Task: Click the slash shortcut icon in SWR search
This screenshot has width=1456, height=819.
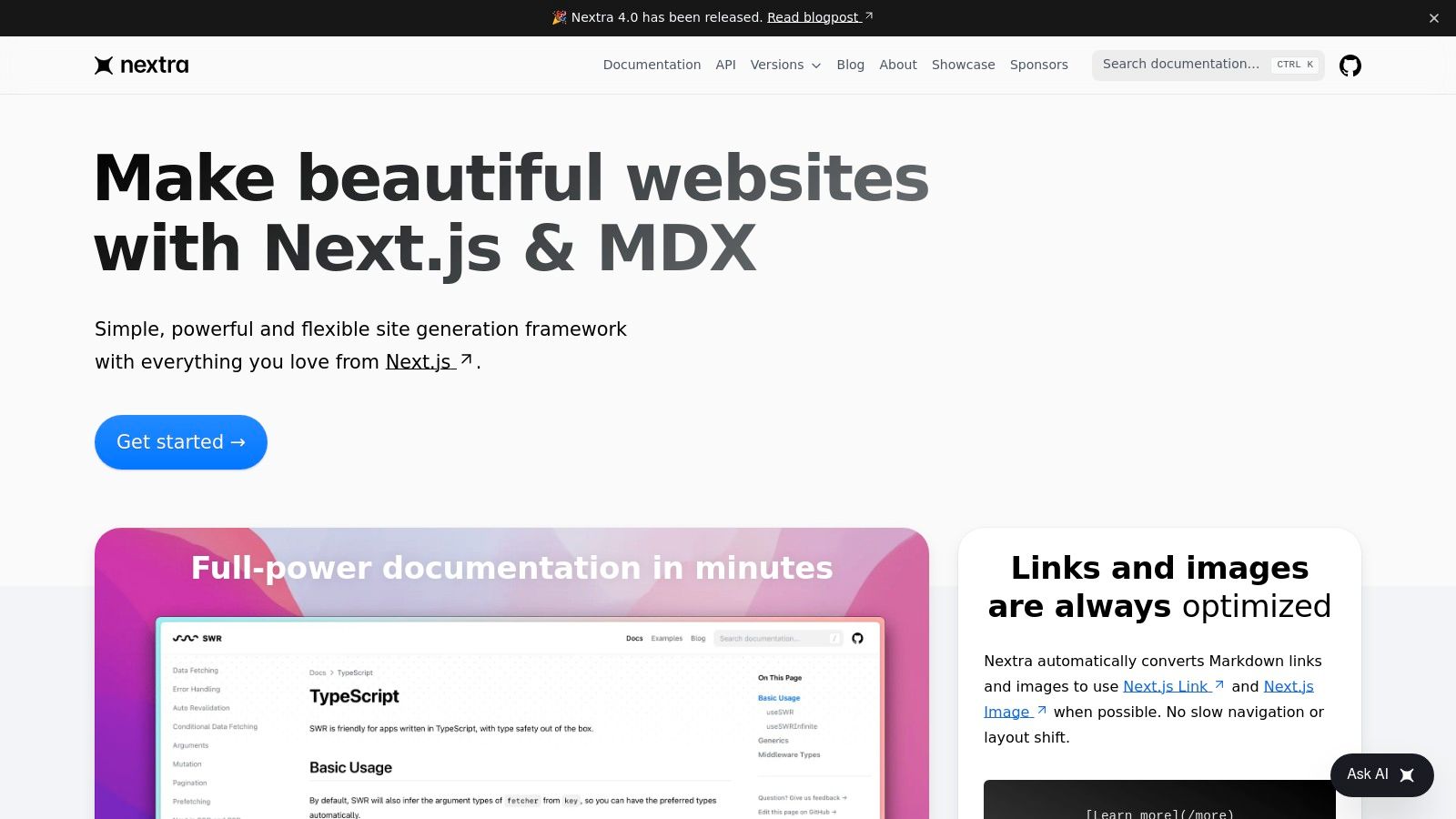Action: click(x=834, y=638)
